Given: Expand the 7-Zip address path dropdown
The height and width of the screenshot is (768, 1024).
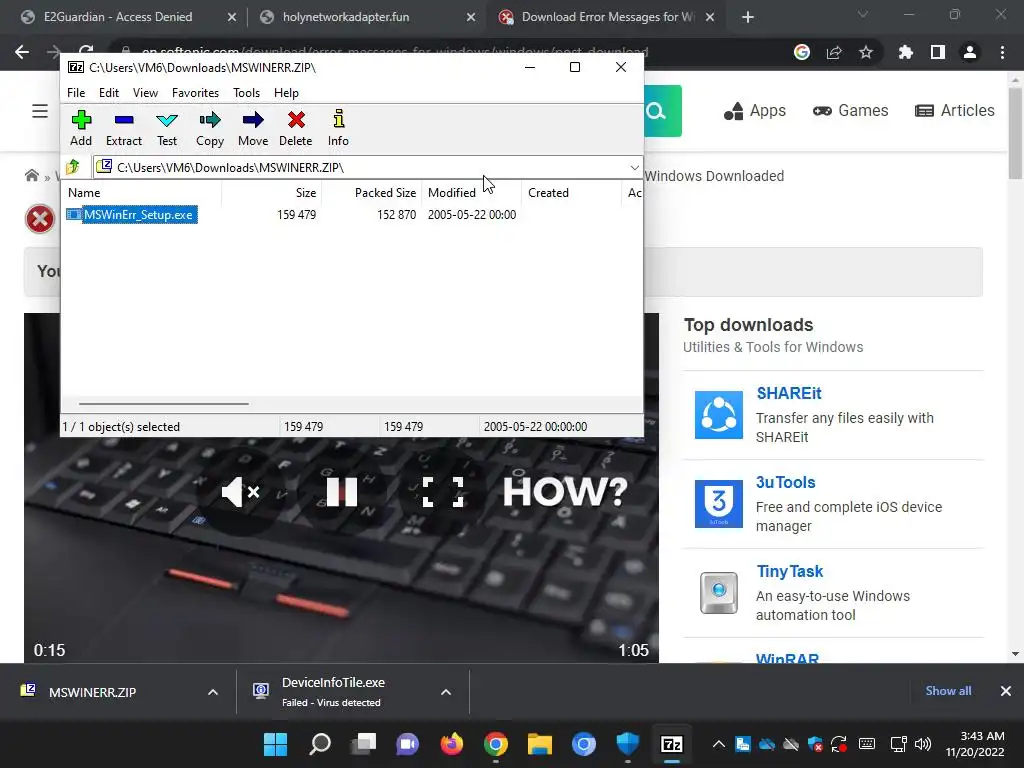Looking at the screenshot, I should click(634, 168).
